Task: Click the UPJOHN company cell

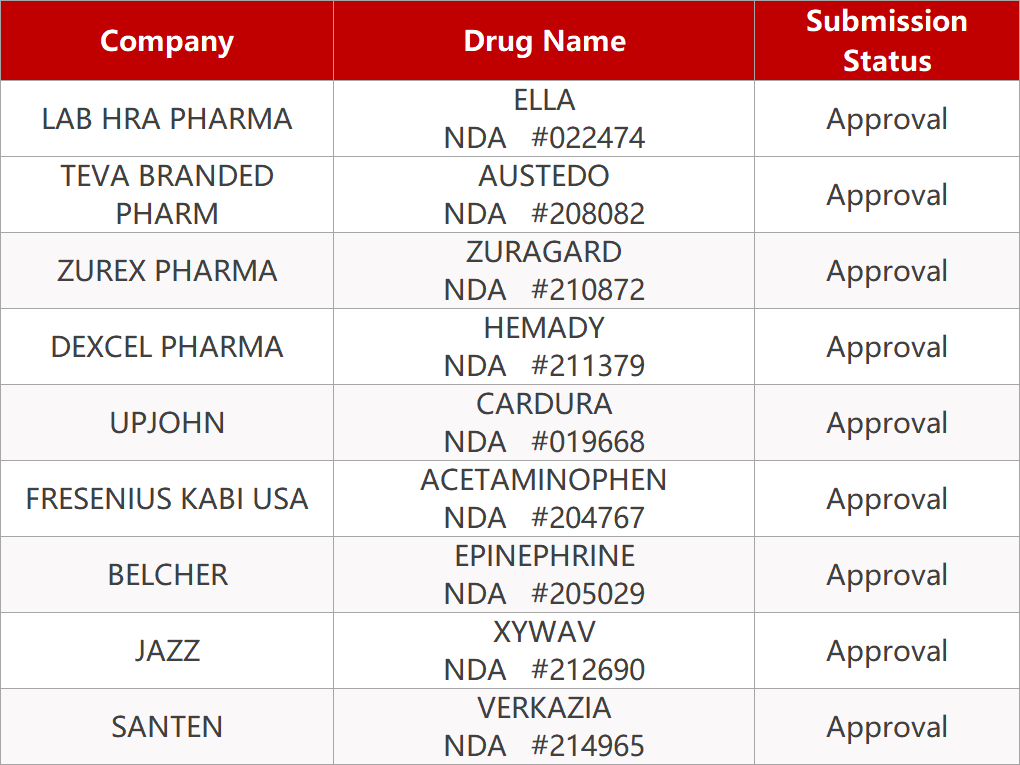Action: pos(167,423)
